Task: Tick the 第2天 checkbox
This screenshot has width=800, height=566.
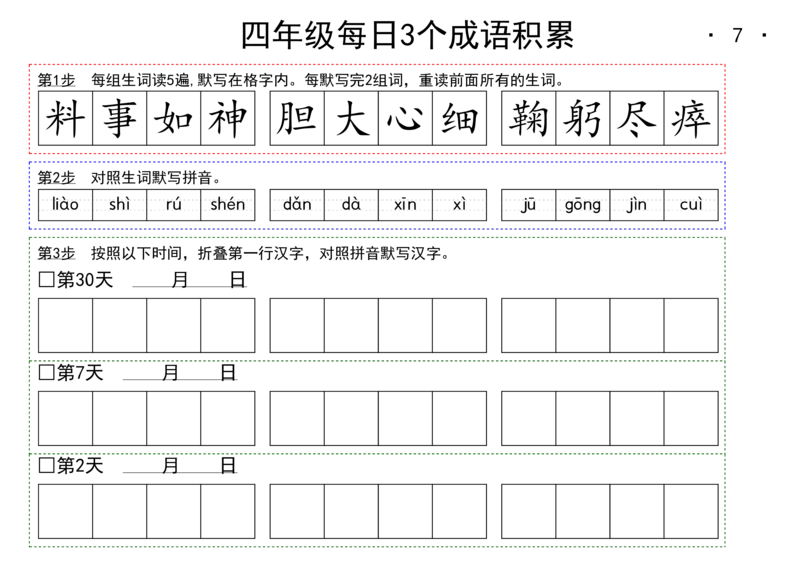Action: pyautogui.click(x=46, y=465)
